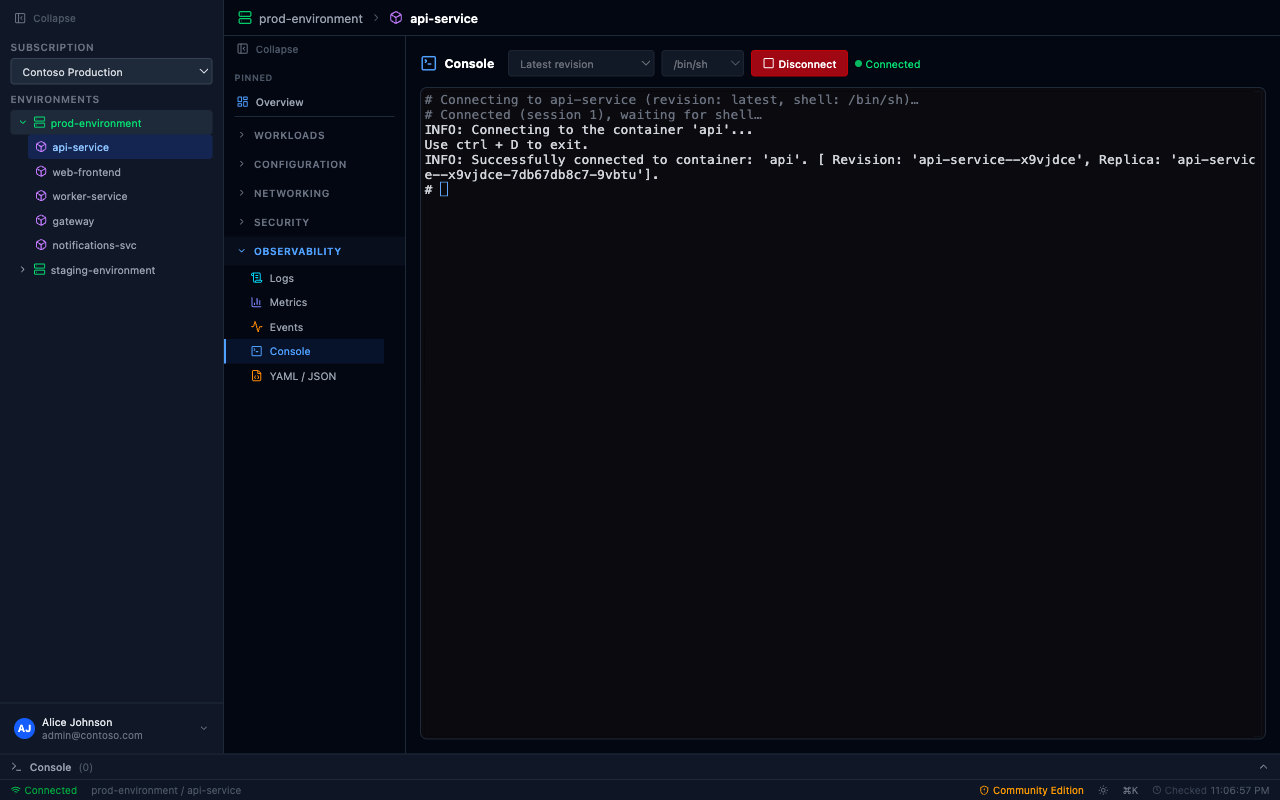Image resolution: width=1280 pixels, height=800 pixels.
Task: Click the Metrics bar-chart icon
Action: coord(259,302)
